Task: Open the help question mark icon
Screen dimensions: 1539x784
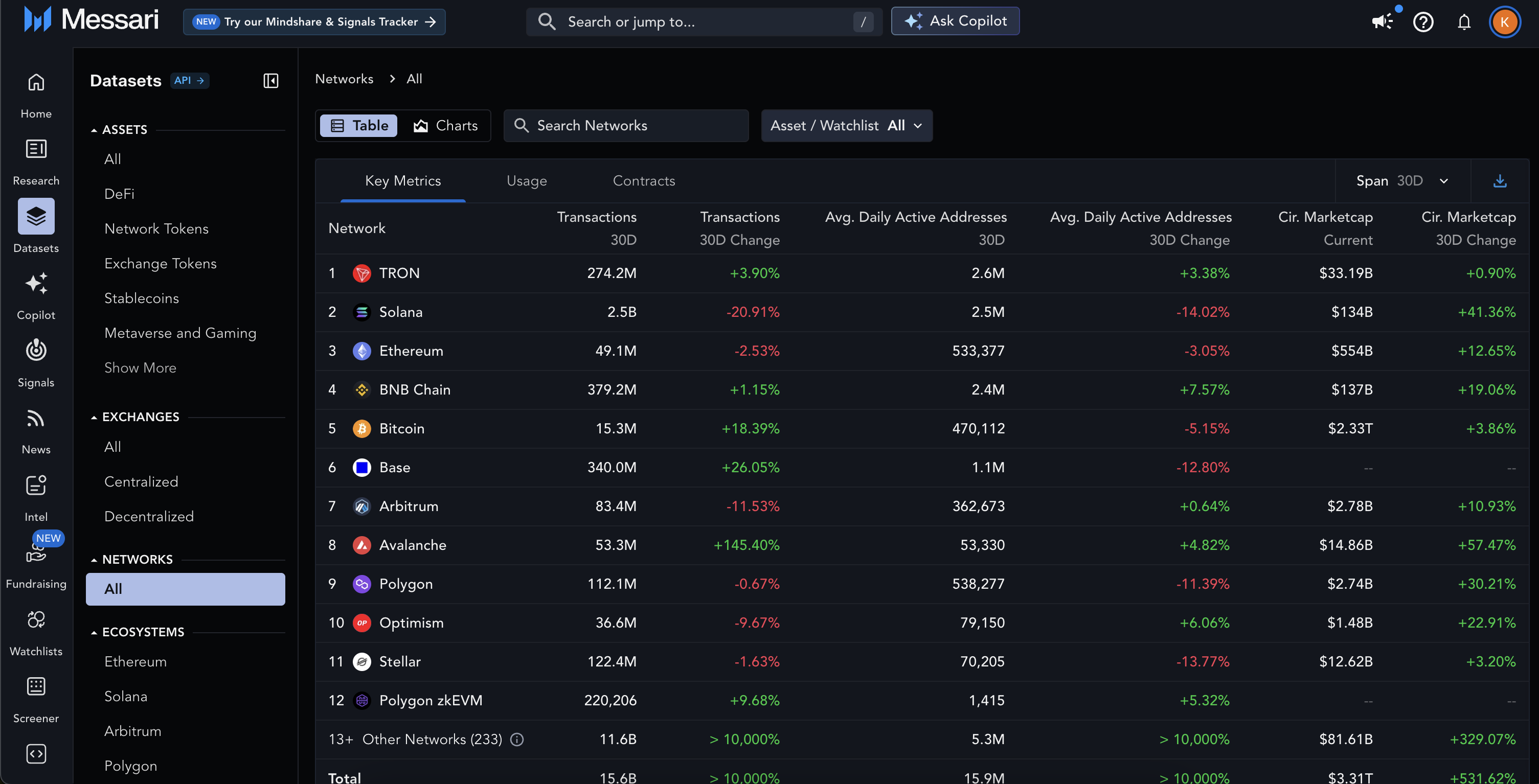Action: click(1423, 22)
